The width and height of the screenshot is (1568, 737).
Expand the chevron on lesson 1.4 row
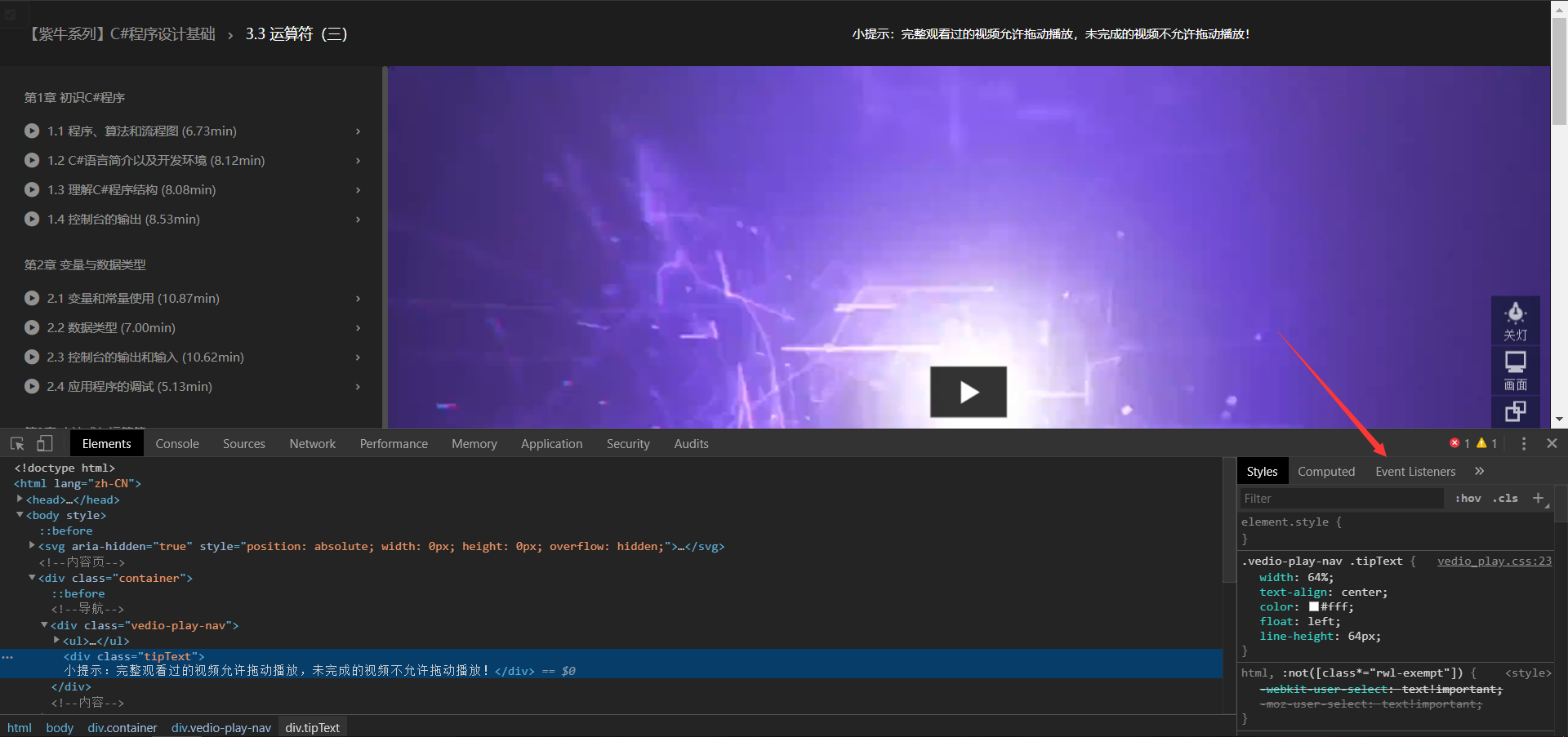tap(358, 219)
